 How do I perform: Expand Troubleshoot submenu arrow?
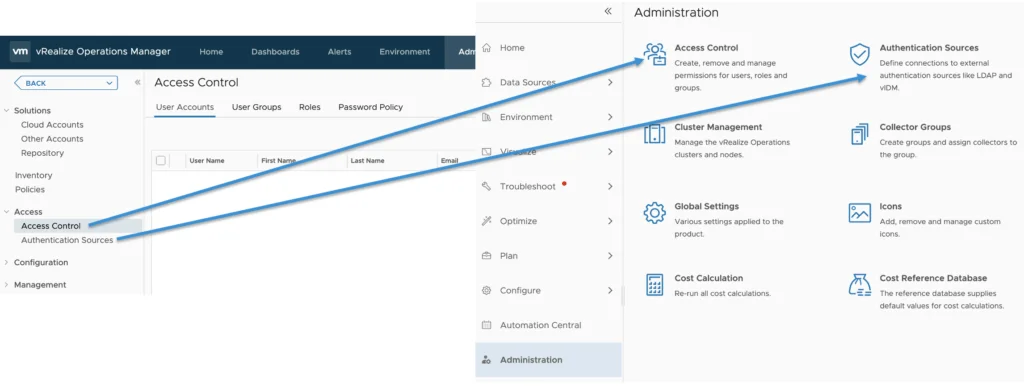(610, 186)
